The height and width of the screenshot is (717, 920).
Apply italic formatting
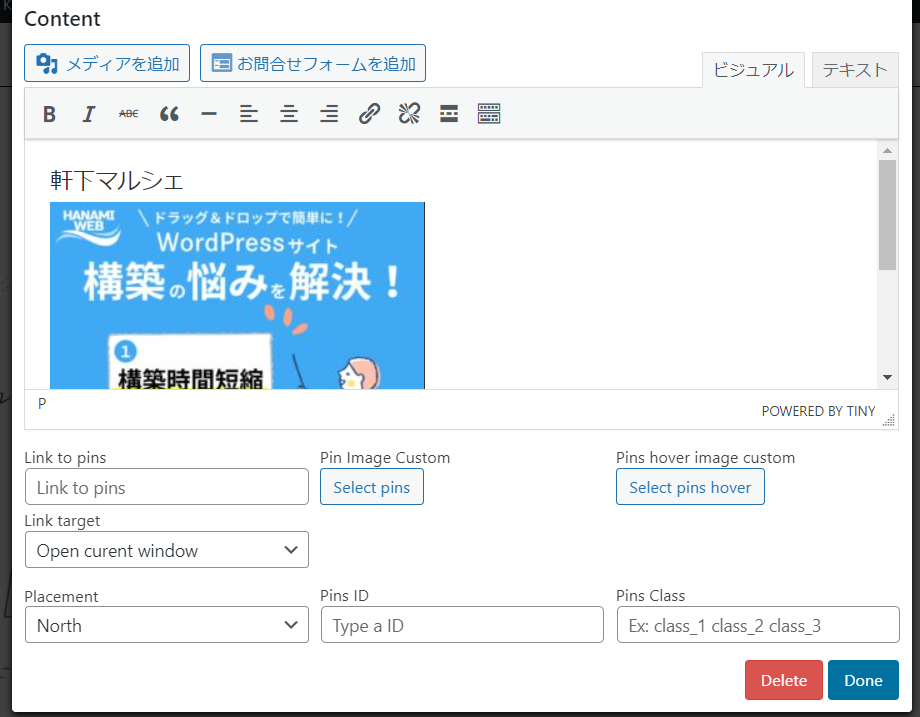89,114
